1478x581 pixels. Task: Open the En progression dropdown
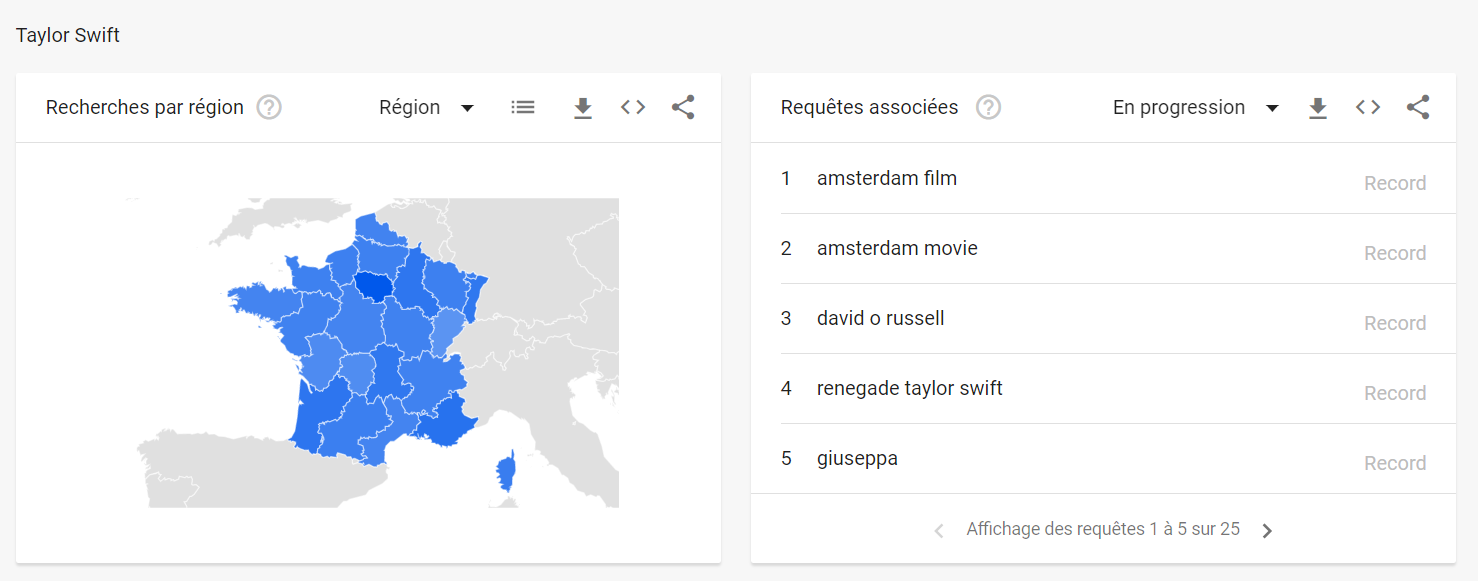point(1196,107)
